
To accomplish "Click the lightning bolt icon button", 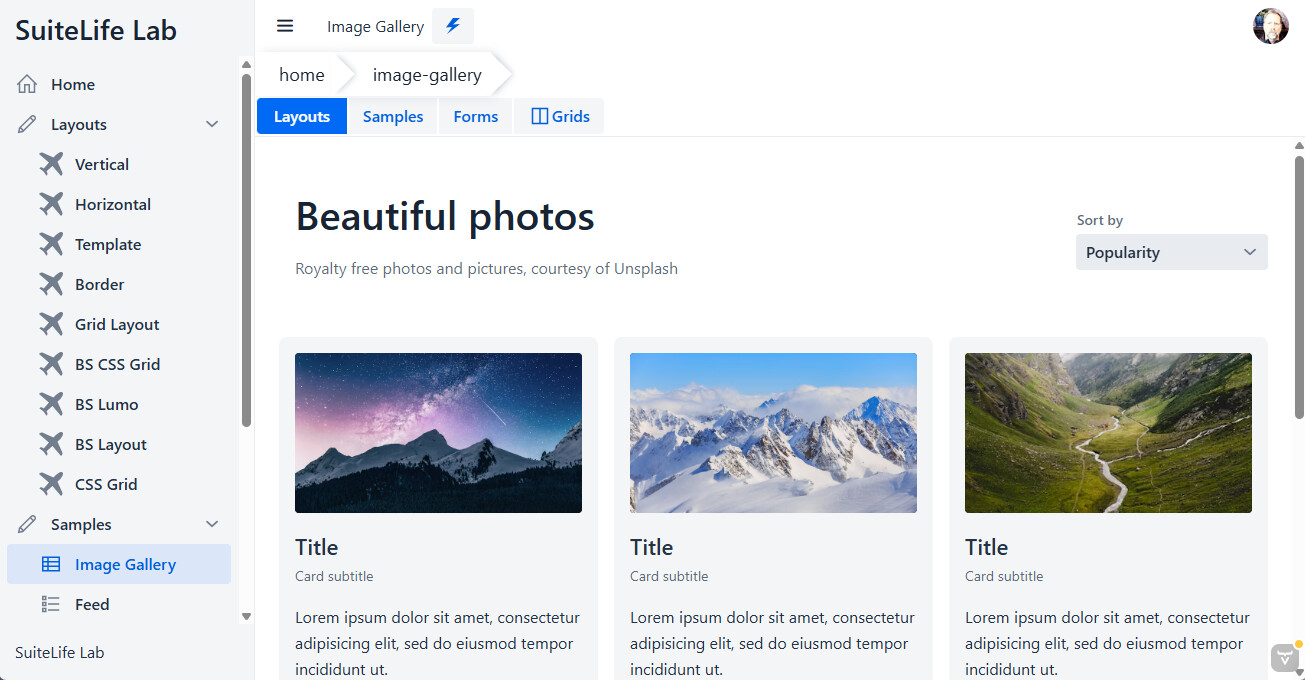I will click(x=453, y=26).
